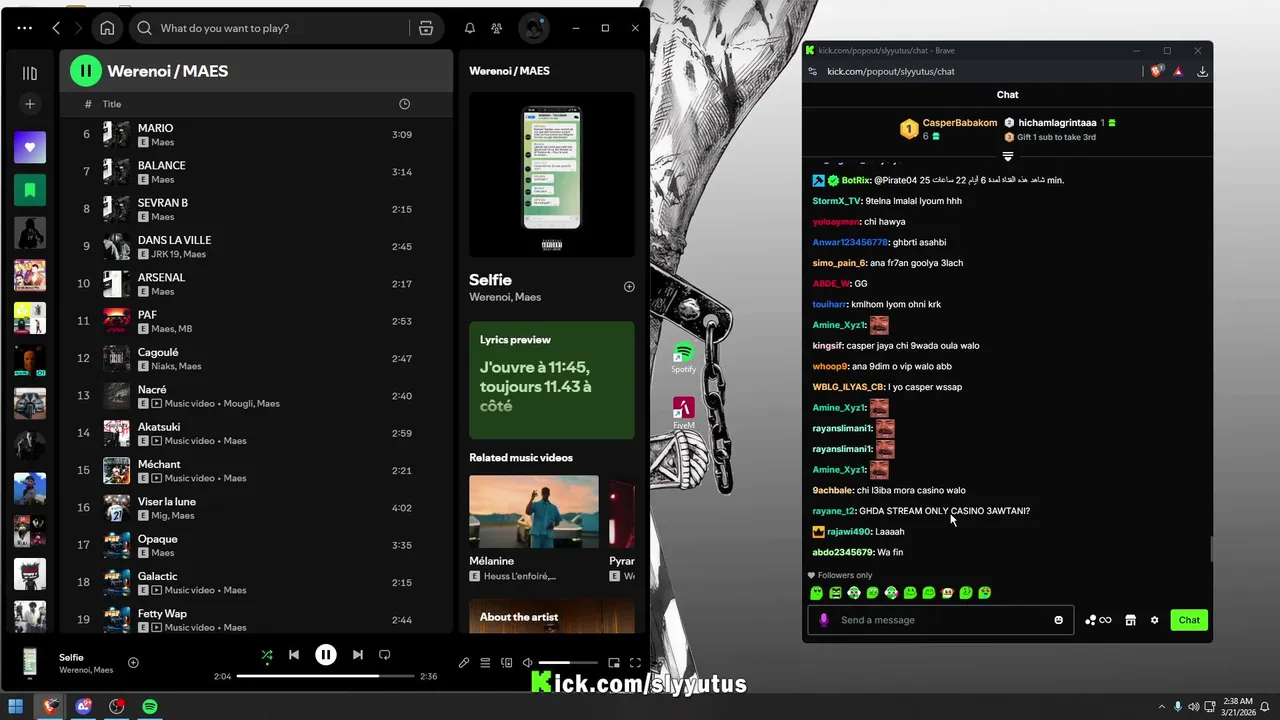
Task: Enter Spotify full screen mode
Action: tap(635, 663)
